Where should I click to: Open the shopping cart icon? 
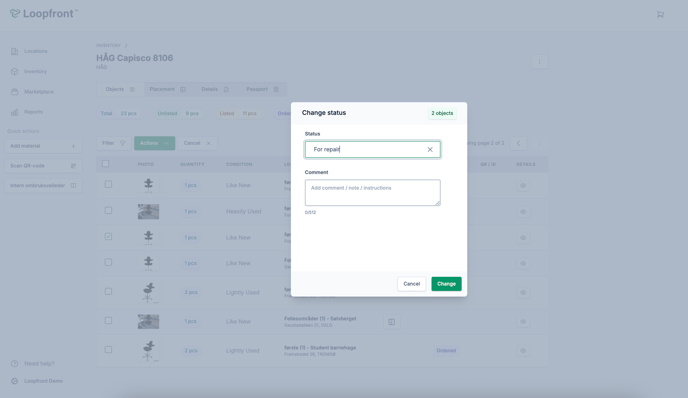click(x=660, y=14)
